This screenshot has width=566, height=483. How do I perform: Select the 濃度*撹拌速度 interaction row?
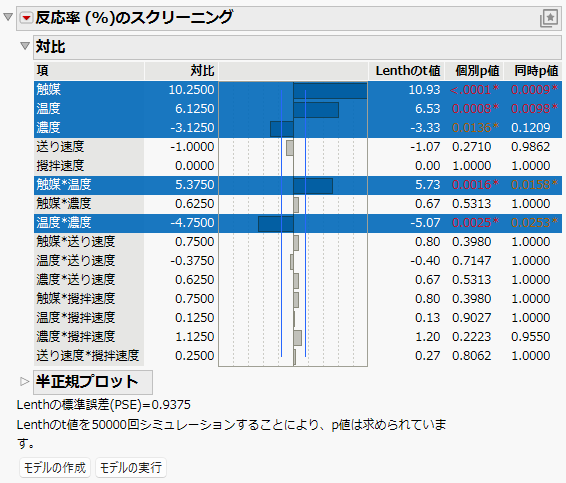click(x=298, y=337)
